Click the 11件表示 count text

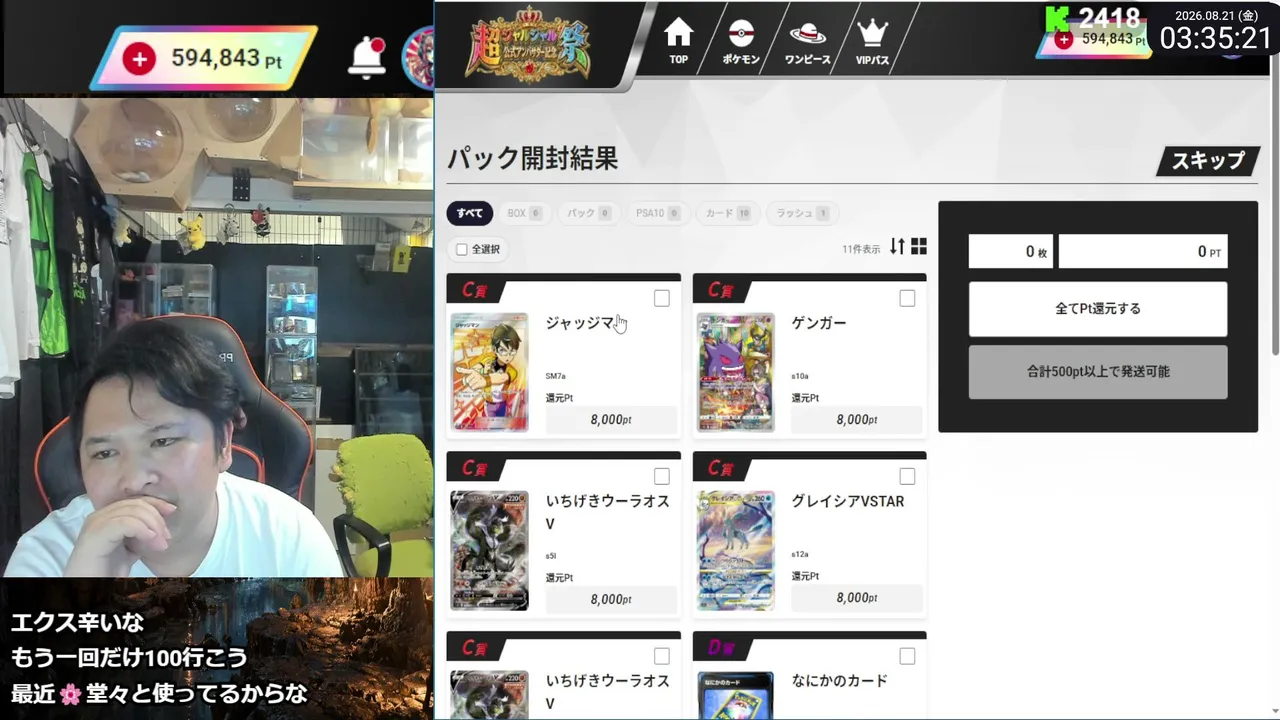[861, 249]
